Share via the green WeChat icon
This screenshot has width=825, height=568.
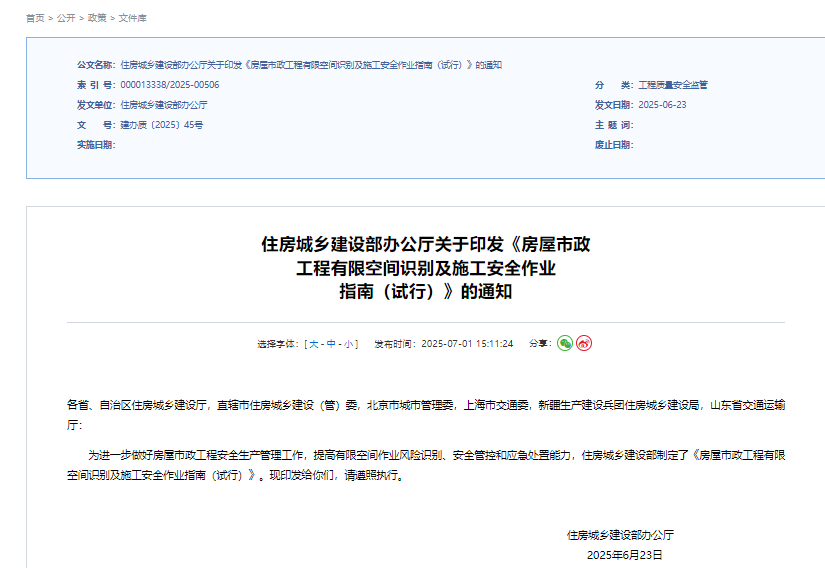pos(565,343)
